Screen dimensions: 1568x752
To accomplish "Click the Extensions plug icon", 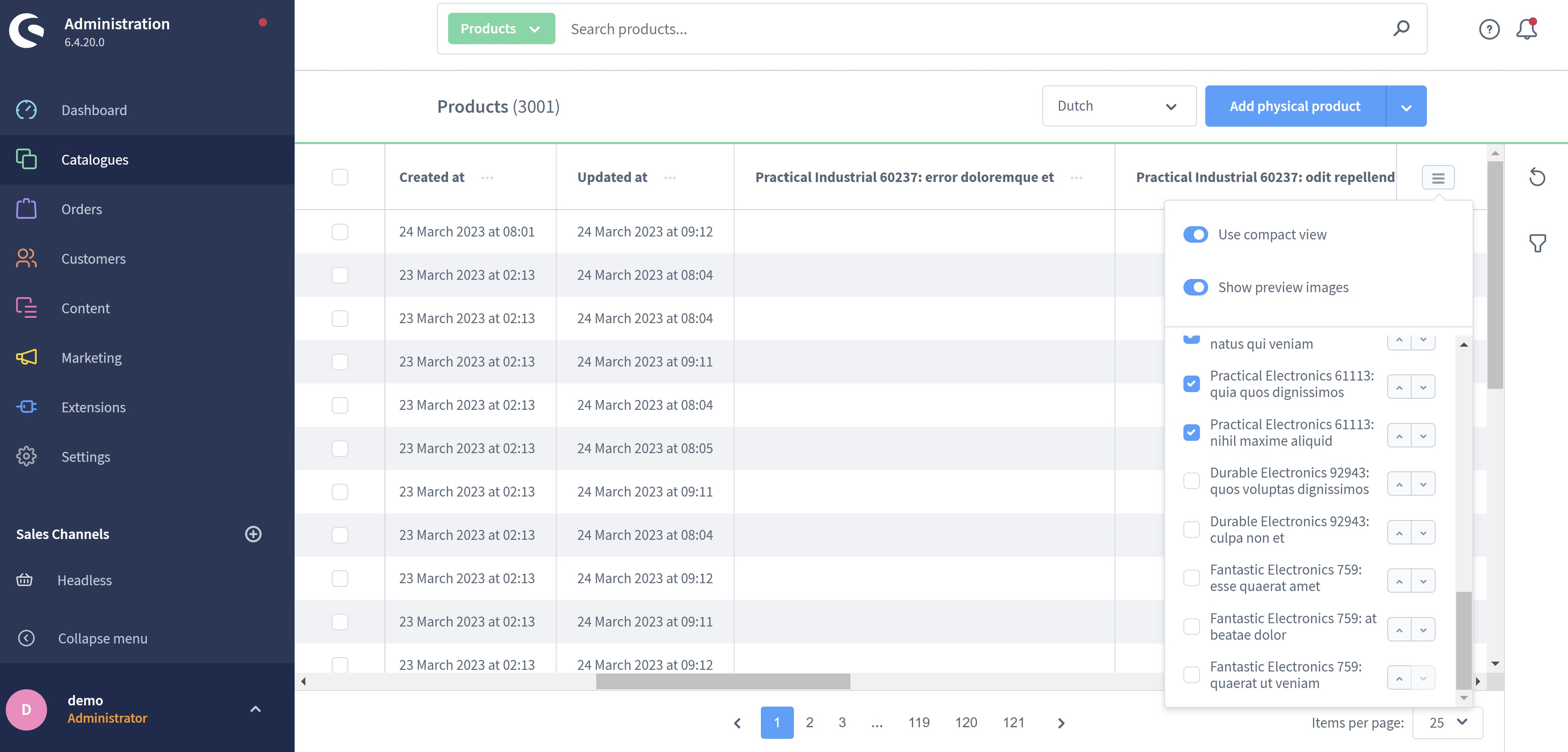I will 26,407.
